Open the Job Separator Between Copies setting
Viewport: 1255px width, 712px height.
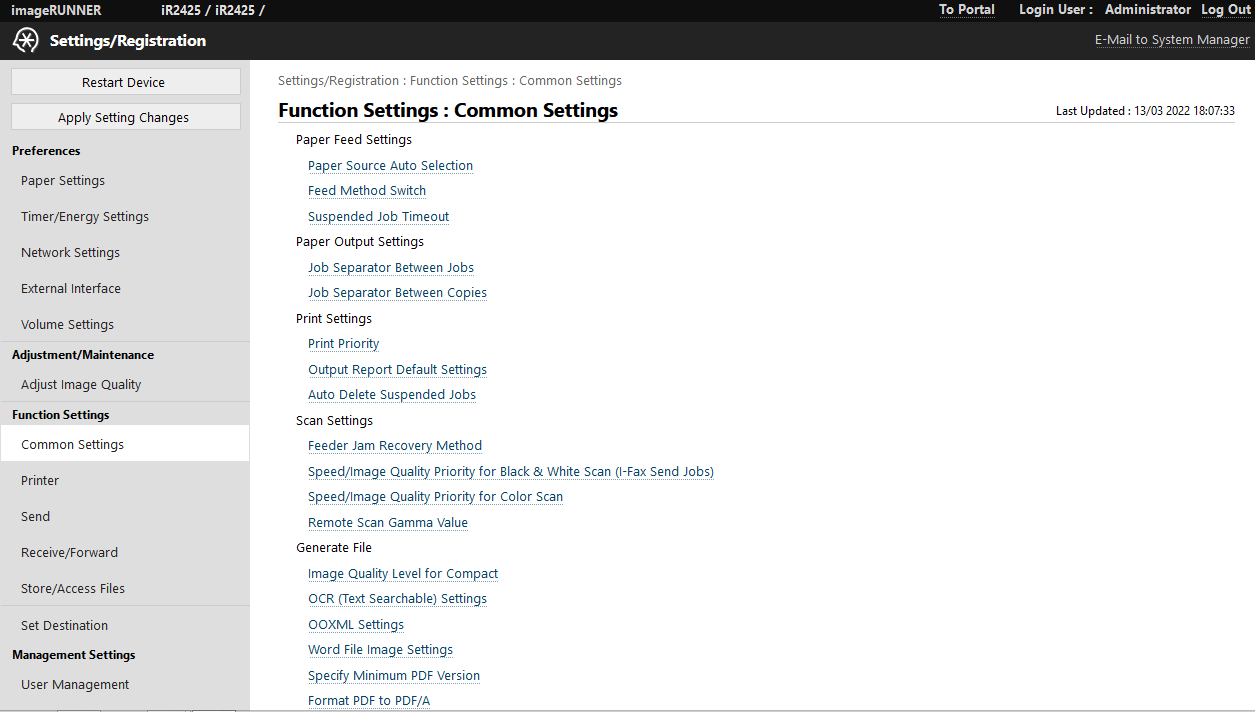397,293
